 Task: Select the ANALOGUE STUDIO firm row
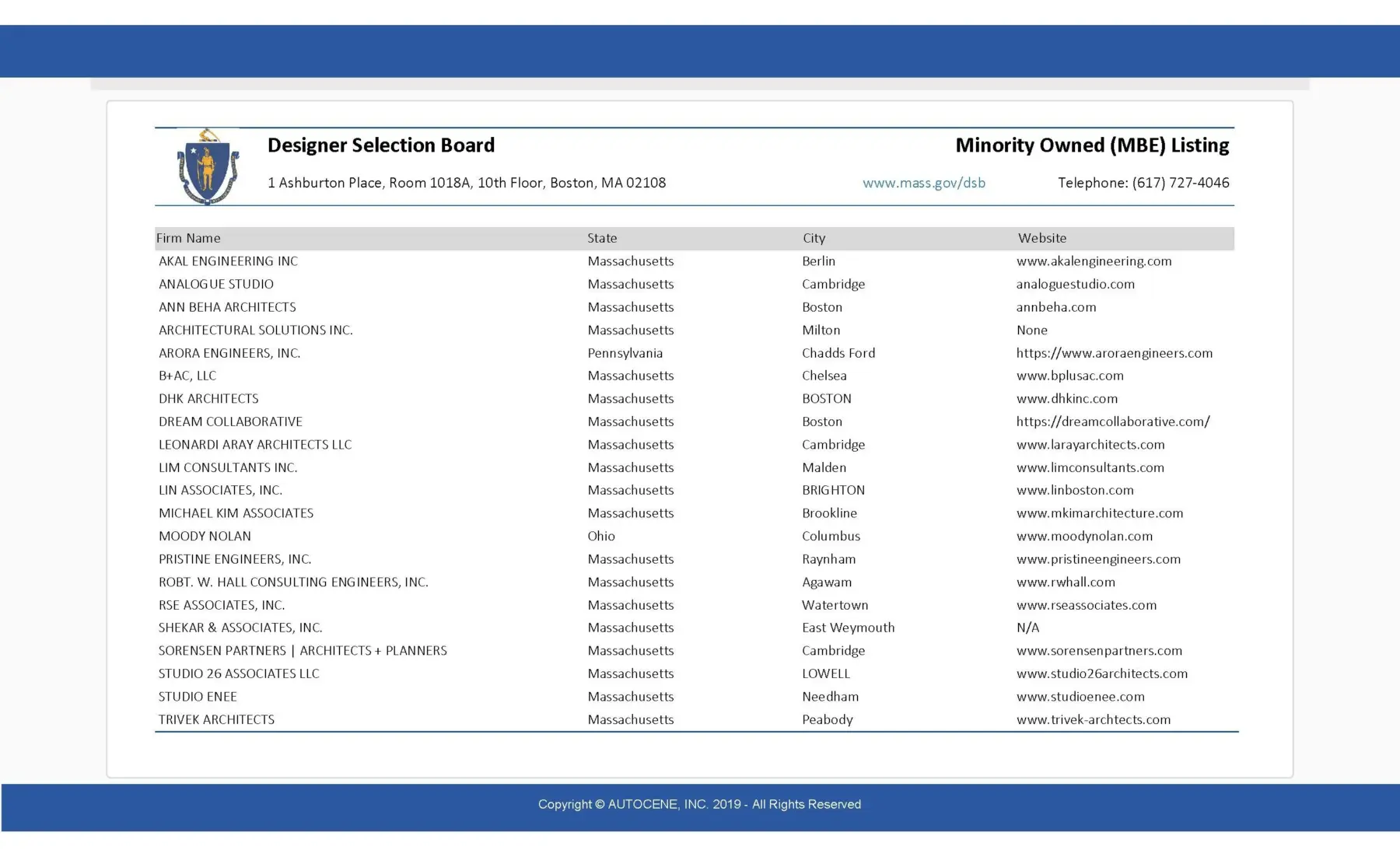tap(695, 284)
